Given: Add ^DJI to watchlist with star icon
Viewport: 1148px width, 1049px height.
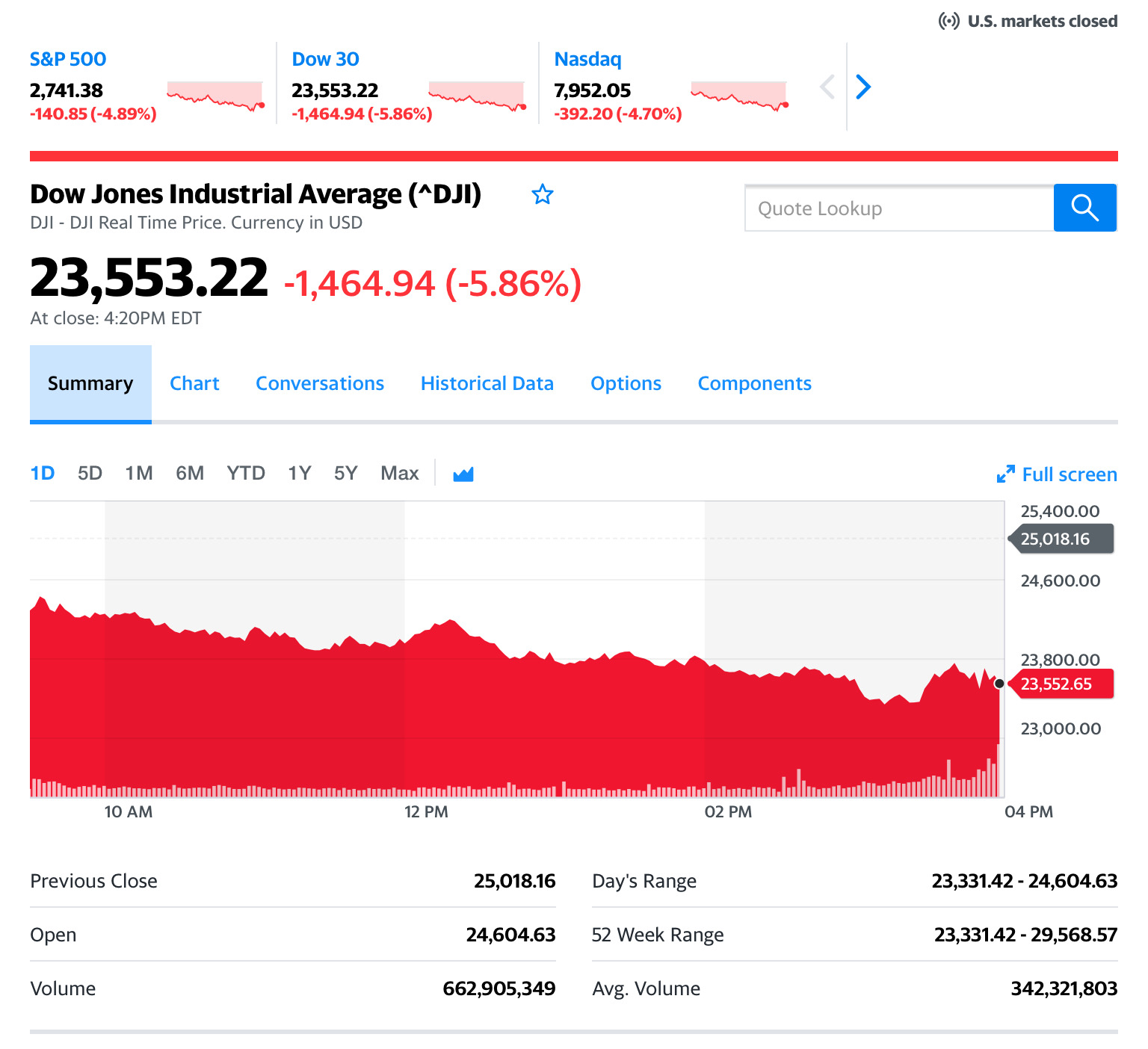Looking at the screenshot, I should click(x=543, y=195).
